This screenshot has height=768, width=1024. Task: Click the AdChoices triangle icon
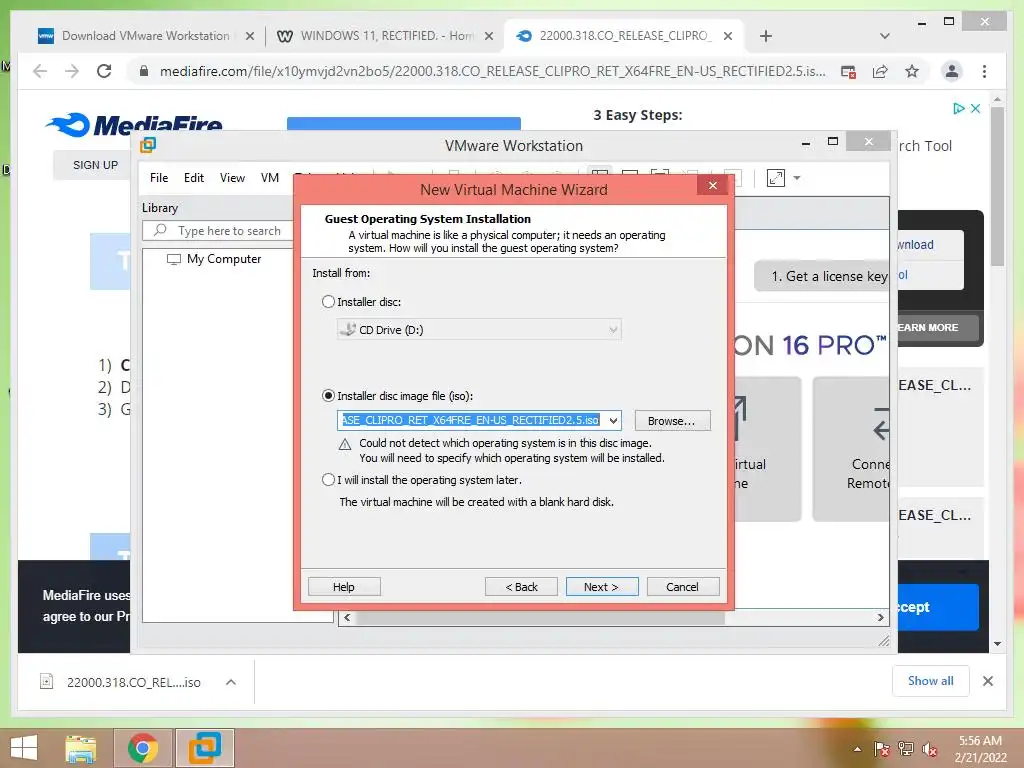959,108
